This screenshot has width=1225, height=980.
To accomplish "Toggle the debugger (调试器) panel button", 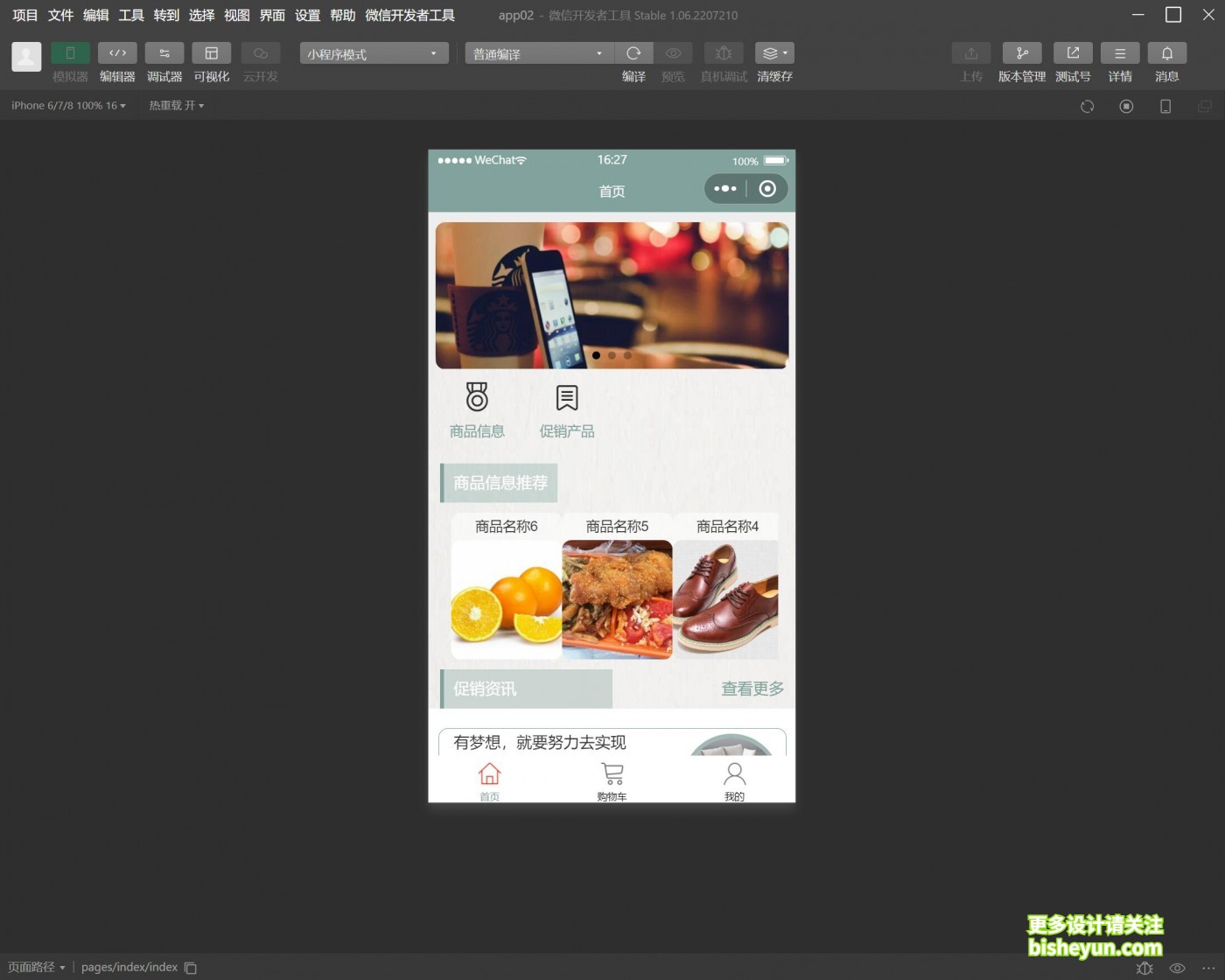I will click(164, 53).
